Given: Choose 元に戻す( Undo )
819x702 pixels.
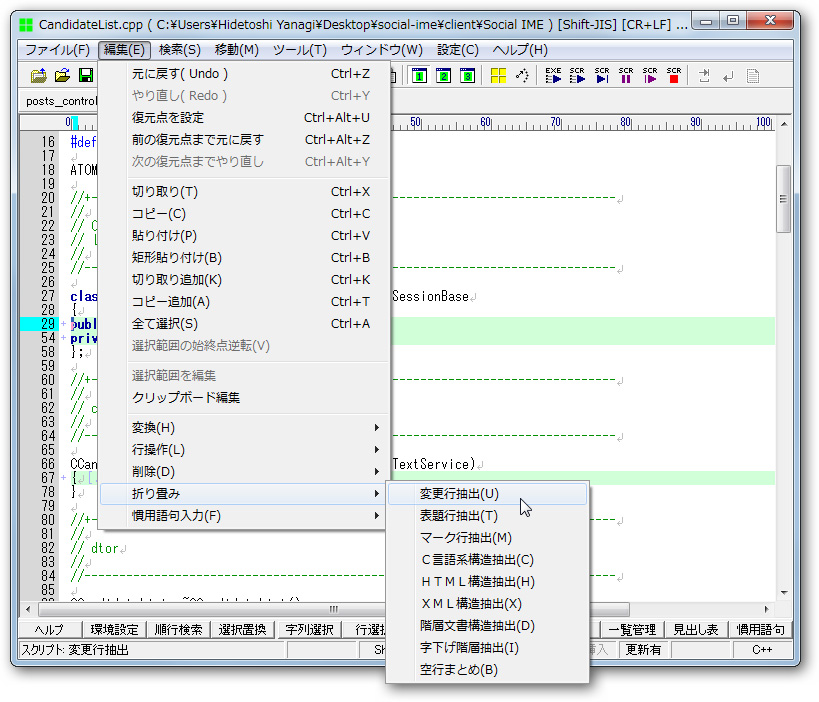Looking at the screenshot, I should (x=244, y=74).
